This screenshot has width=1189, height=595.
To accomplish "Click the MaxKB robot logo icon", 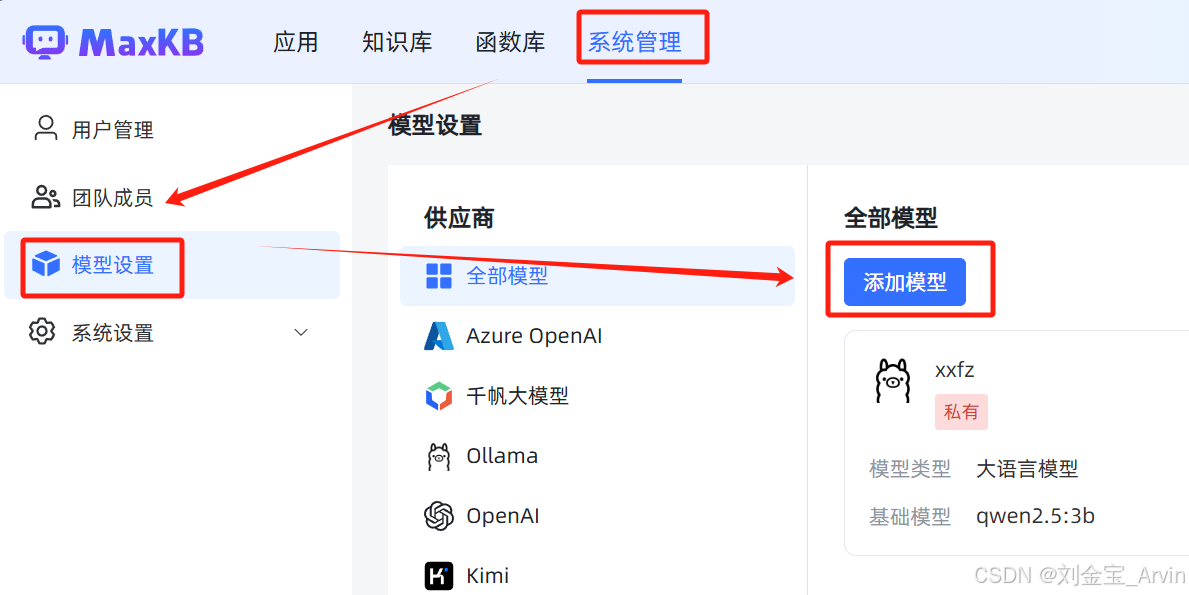I will coord(45,42).
